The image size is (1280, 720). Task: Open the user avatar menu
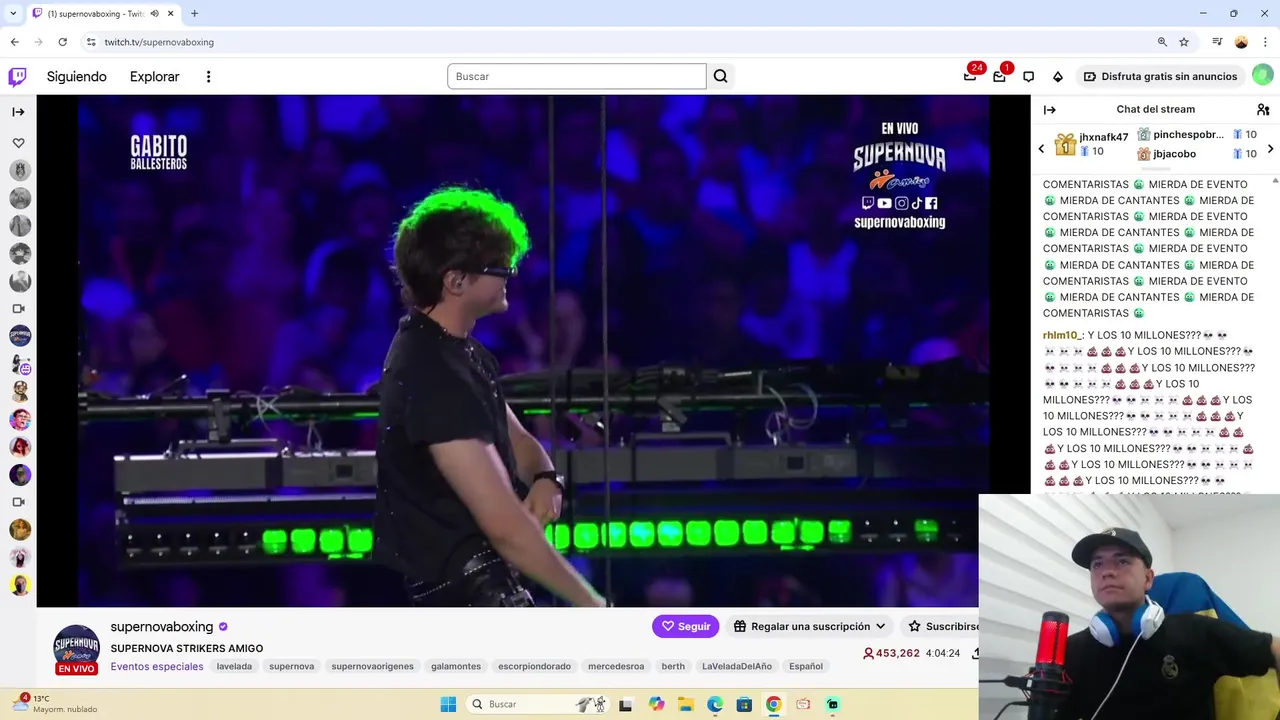click(1262, 76)
